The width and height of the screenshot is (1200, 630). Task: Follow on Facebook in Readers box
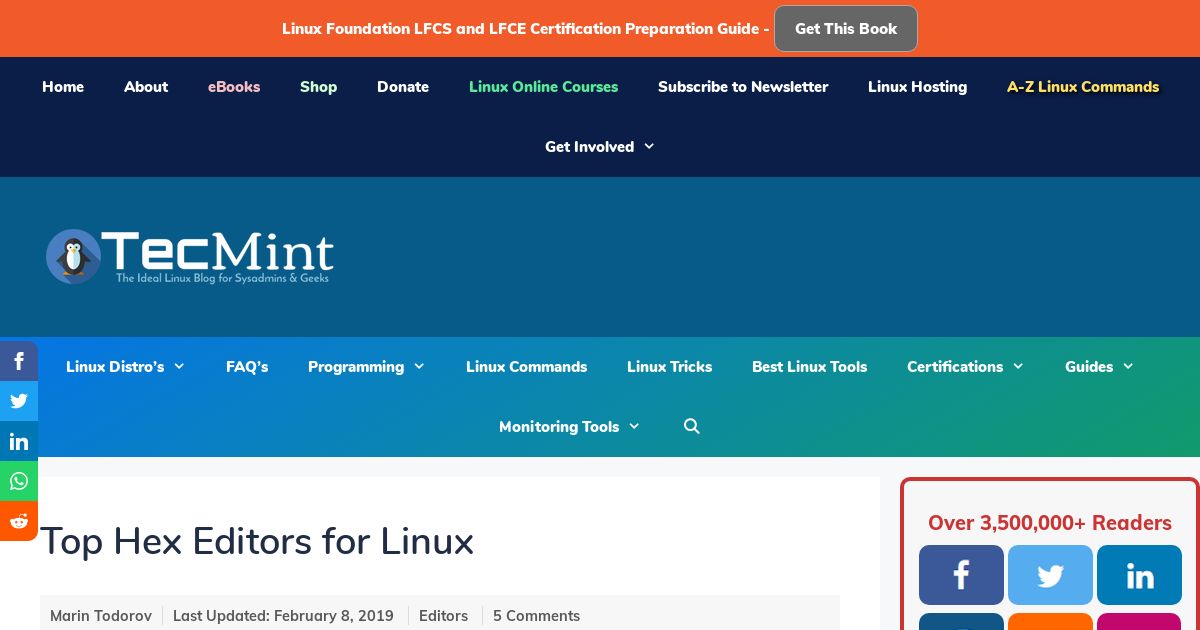(961, 575)
